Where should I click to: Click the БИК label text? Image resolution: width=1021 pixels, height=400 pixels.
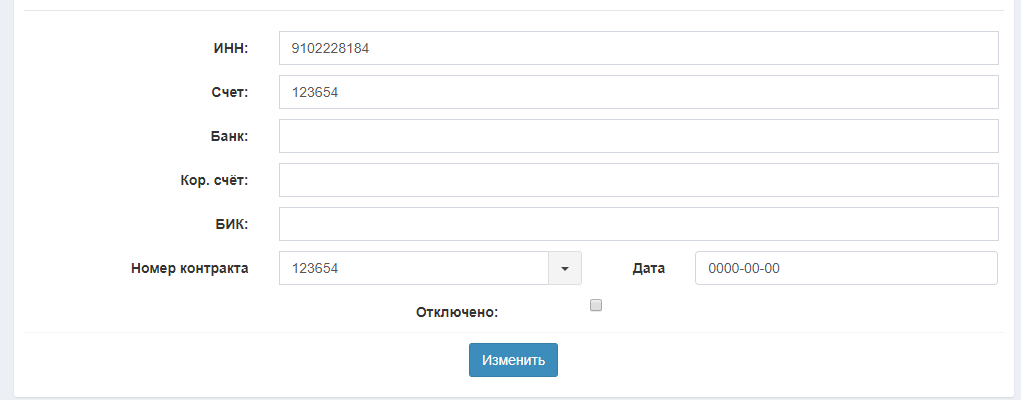click(x=231, y=224)
